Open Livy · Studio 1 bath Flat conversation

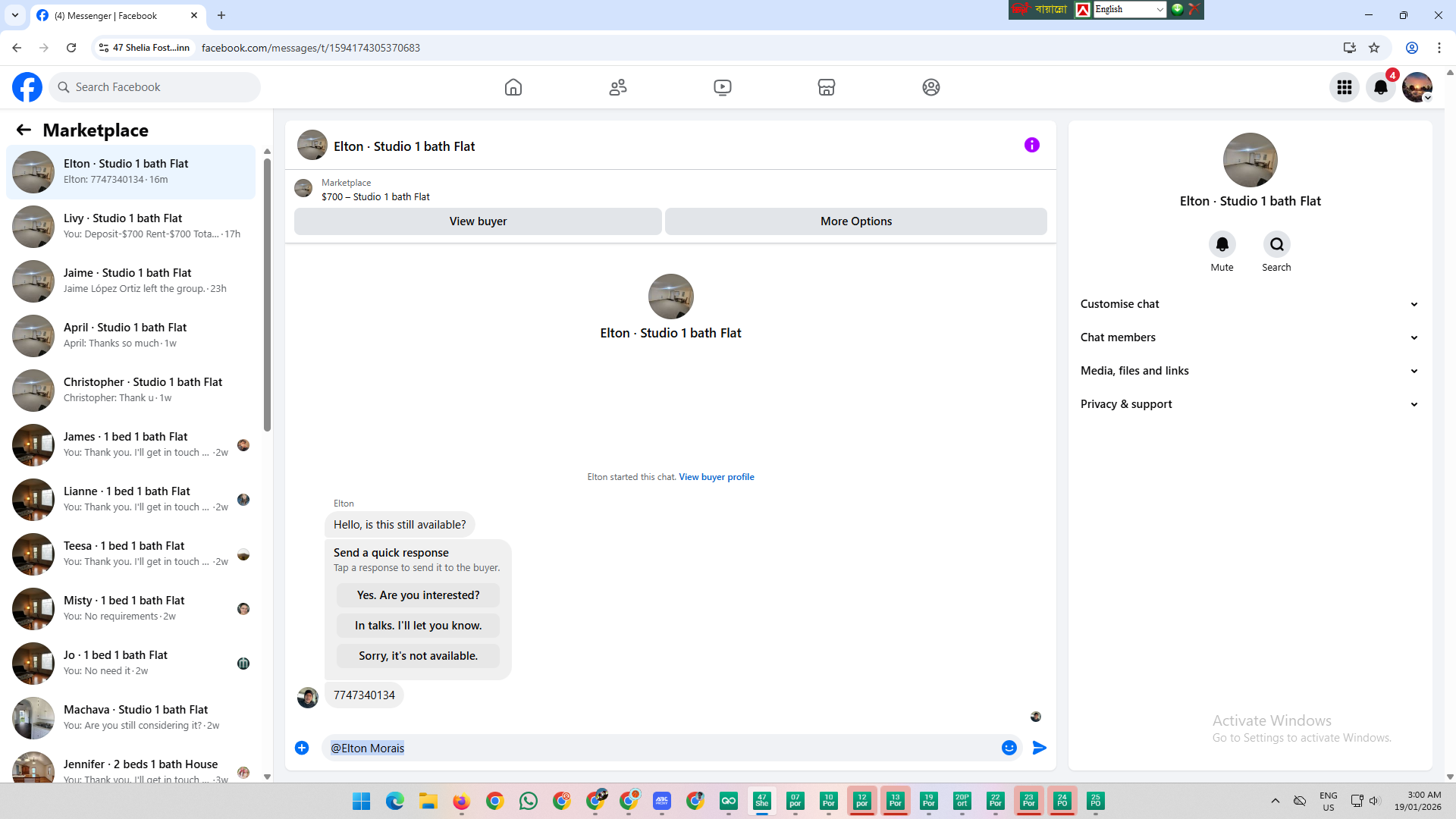point(131,227)
